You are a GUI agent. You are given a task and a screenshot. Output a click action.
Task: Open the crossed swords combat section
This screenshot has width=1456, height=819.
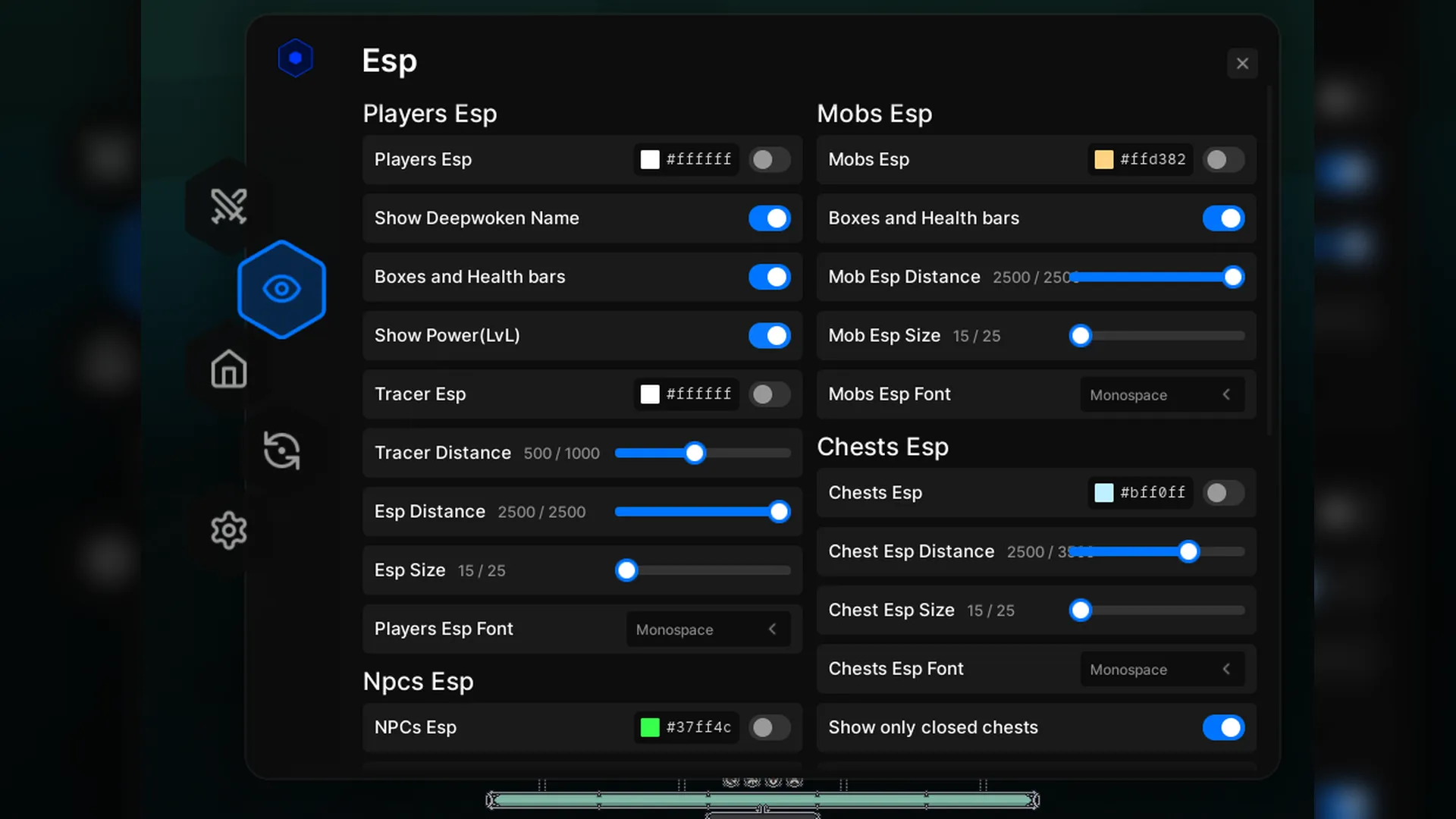[228, 206]
